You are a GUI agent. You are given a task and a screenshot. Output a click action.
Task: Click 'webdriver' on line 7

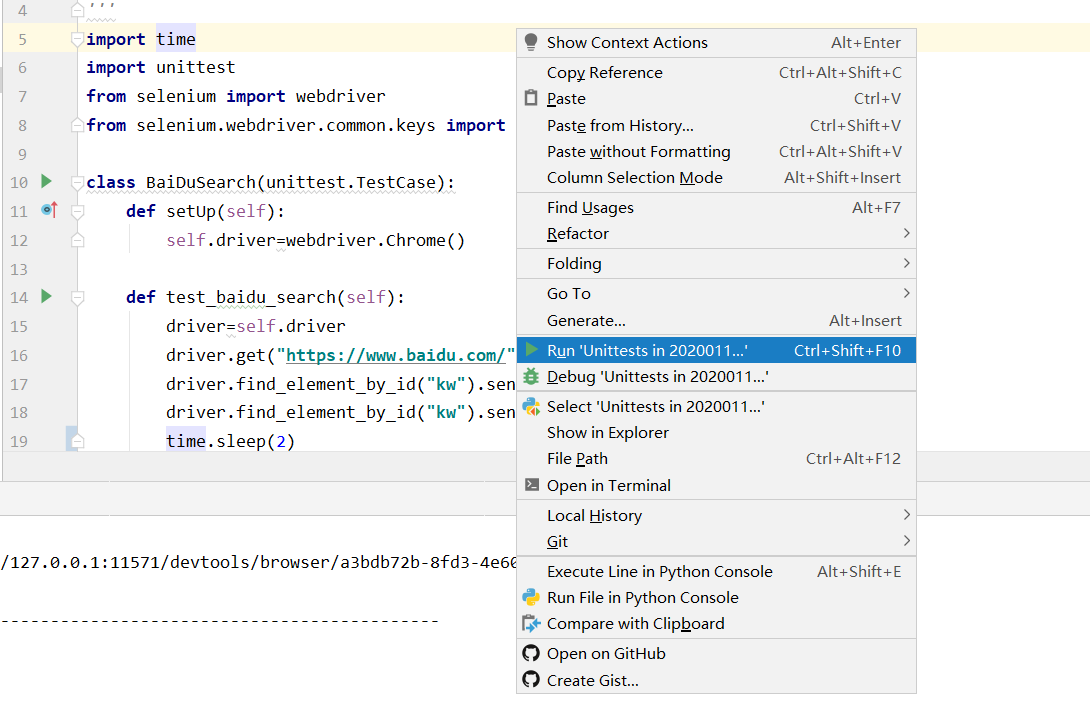(x=341, y=96)
